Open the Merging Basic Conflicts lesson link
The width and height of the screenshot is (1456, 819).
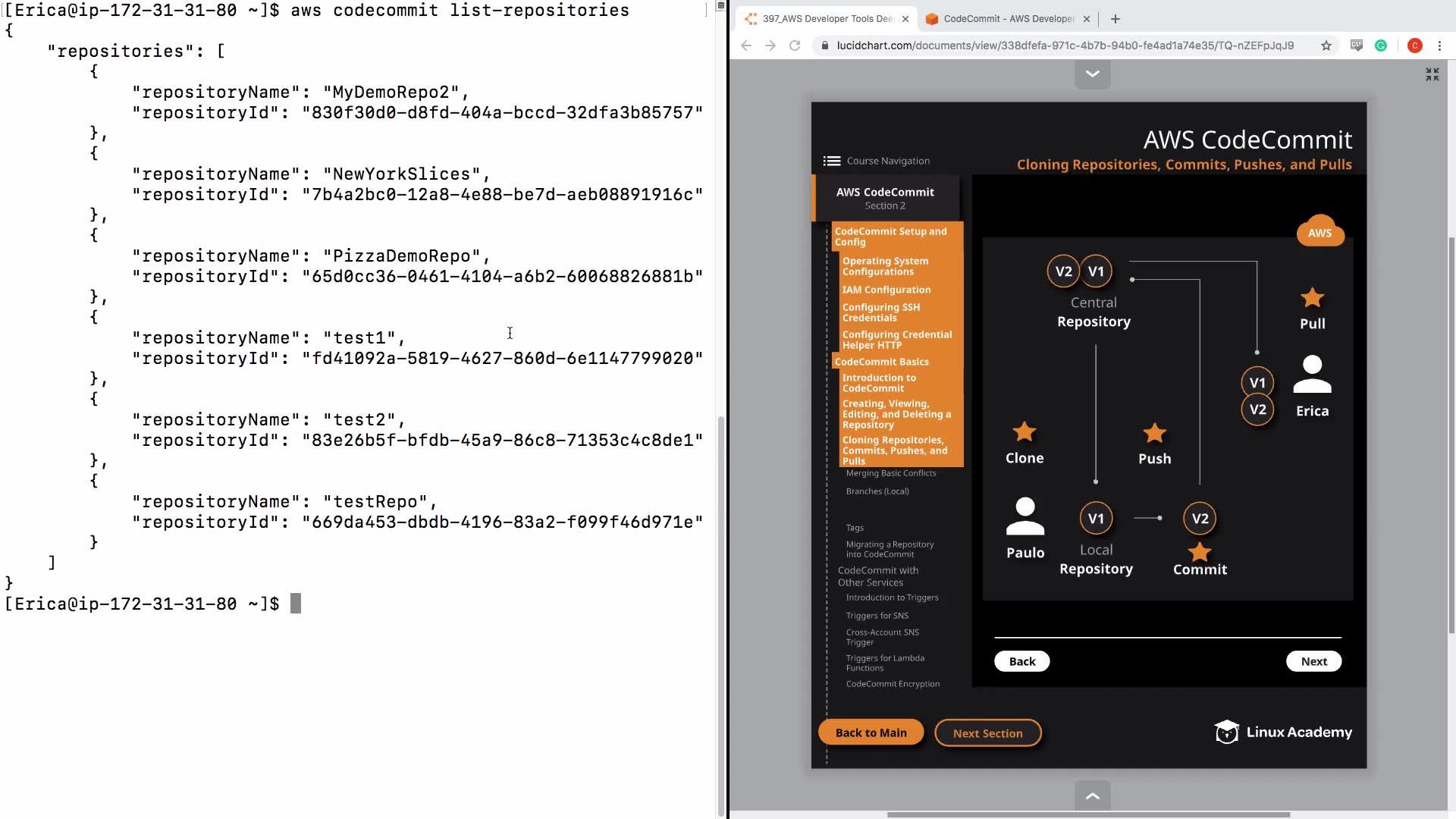click(x=890, y=473)
